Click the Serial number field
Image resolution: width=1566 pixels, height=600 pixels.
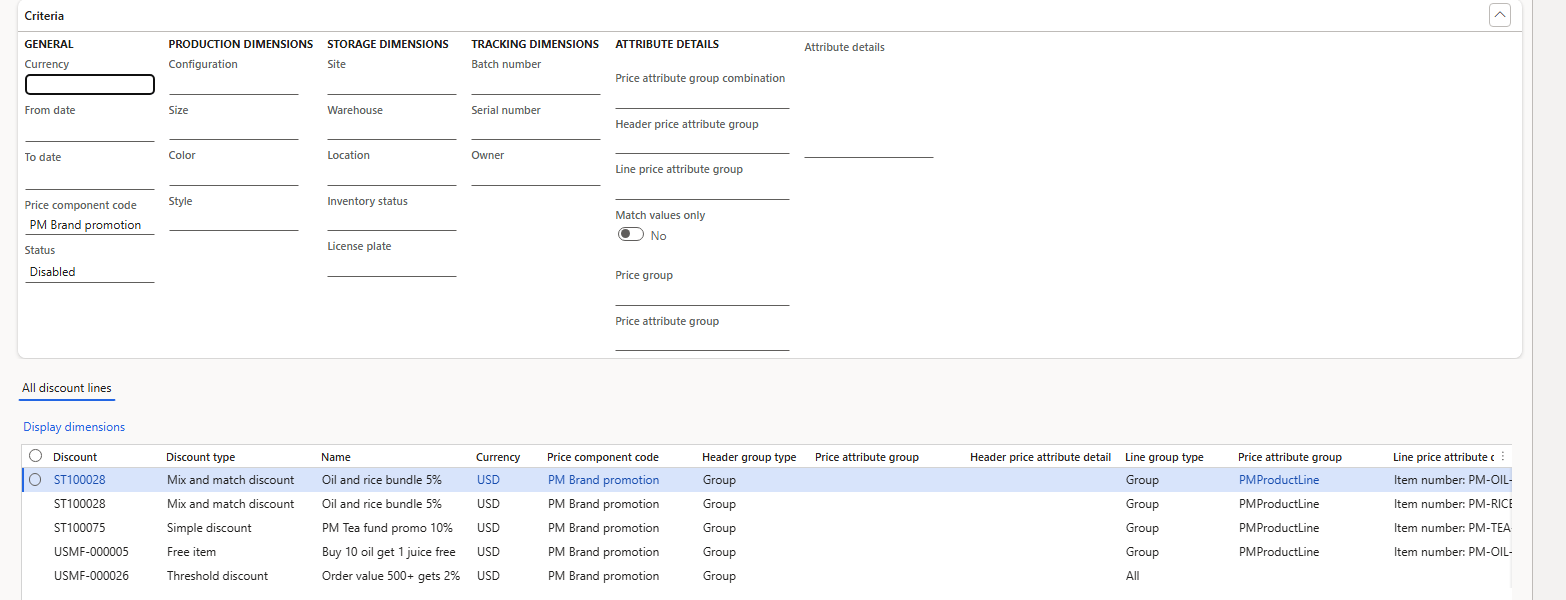click(536, 130)
